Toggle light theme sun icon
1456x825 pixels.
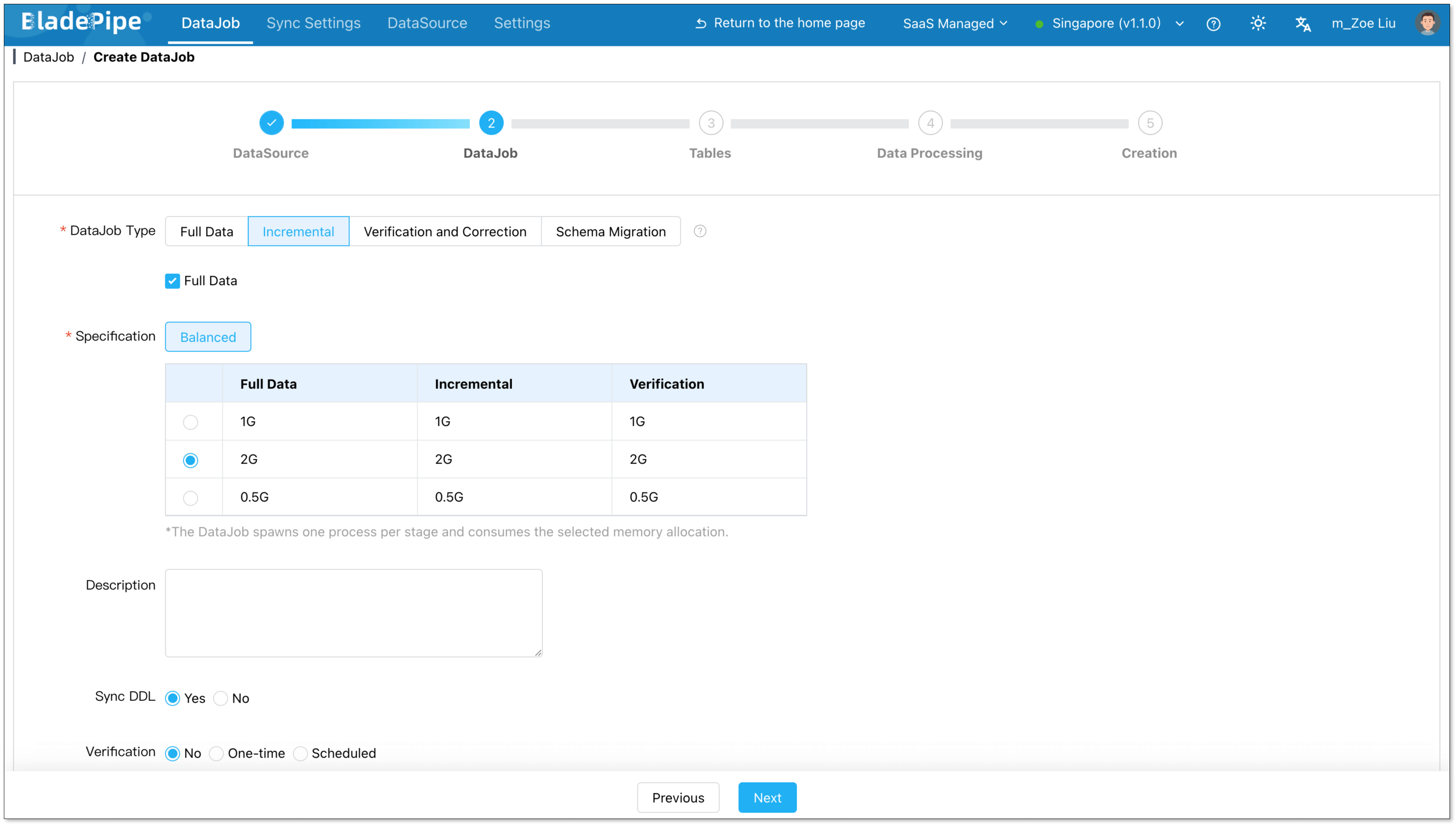1258,23
